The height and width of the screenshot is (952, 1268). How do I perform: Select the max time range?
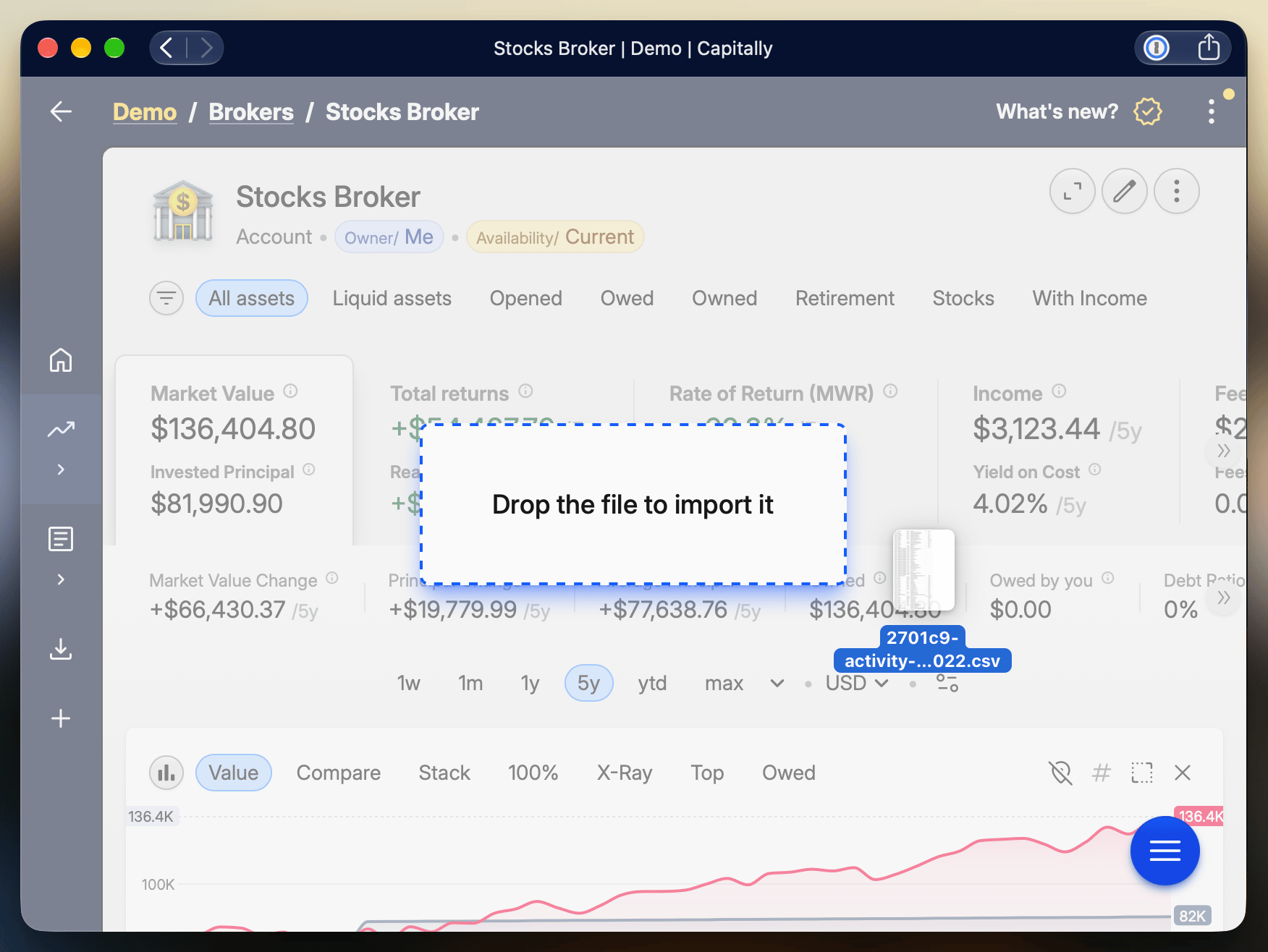click(x=724, y=683)
